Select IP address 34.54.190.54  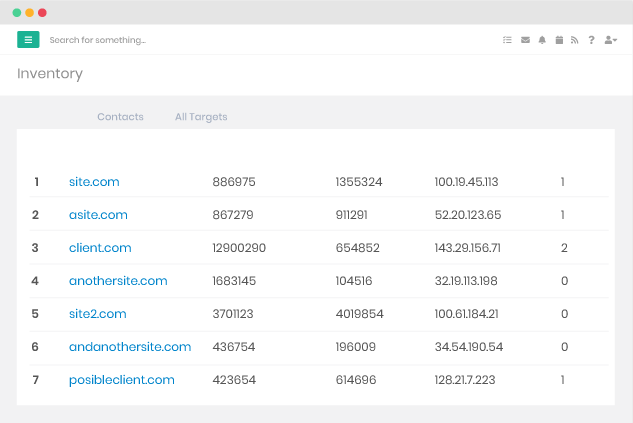coord(469,348)
